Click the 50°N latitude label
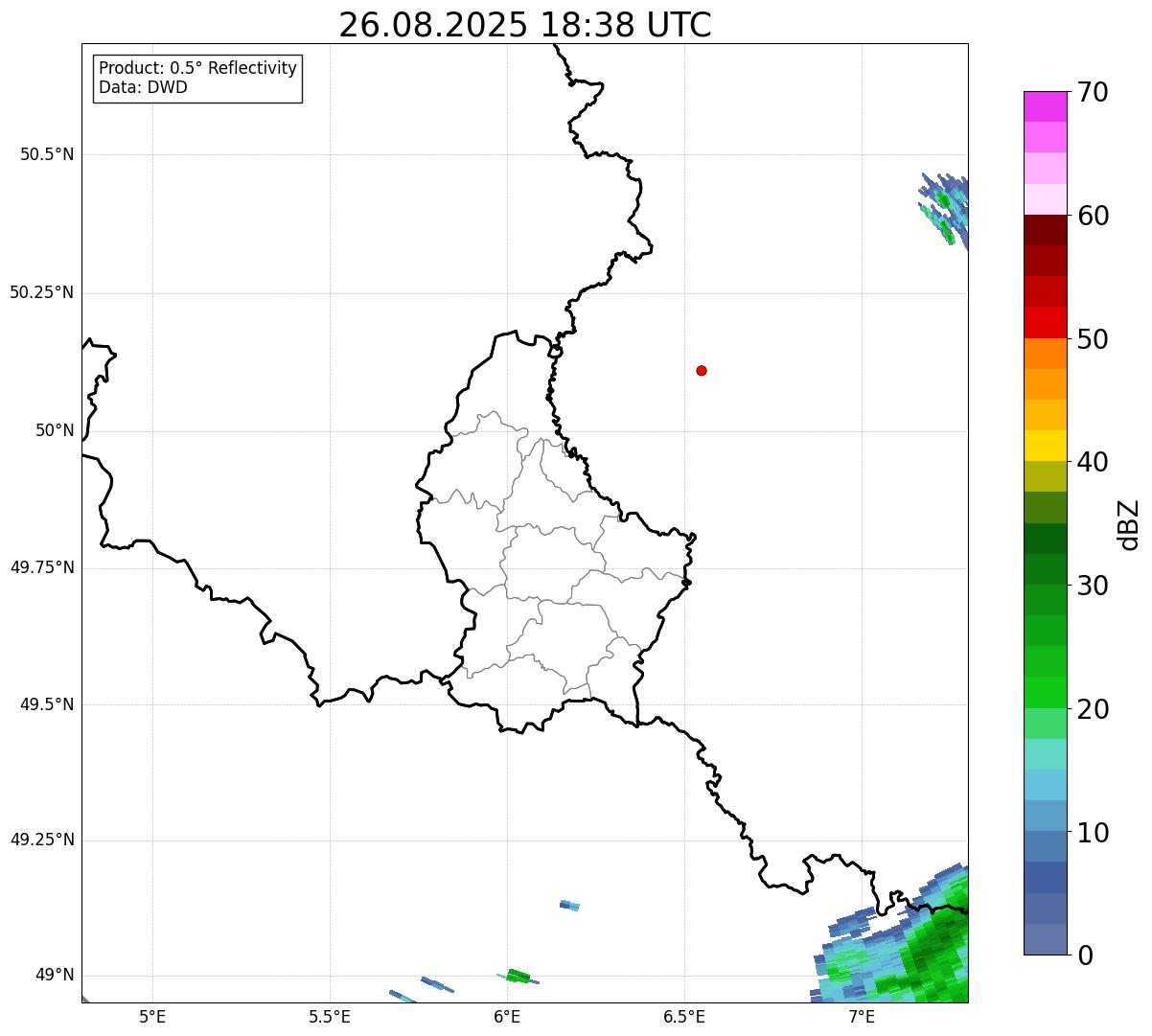 point(55,430)
